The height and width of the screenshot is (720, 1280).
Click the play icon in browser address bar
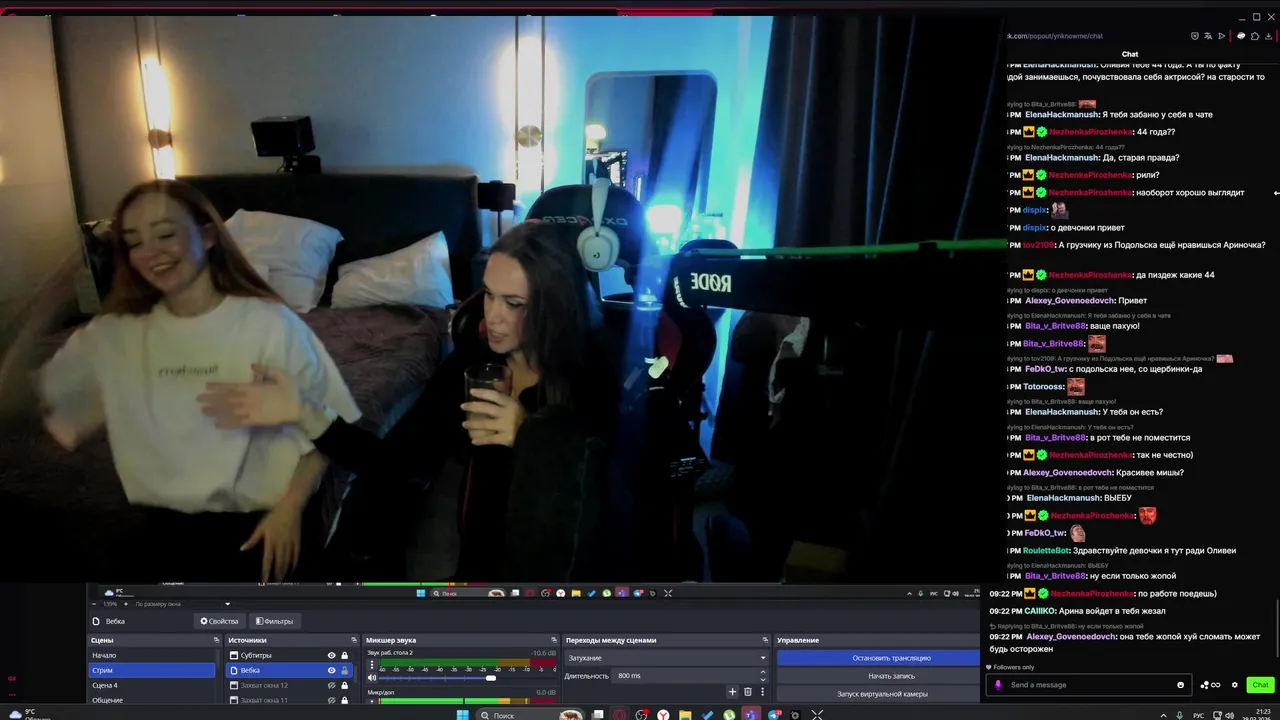1221,36
